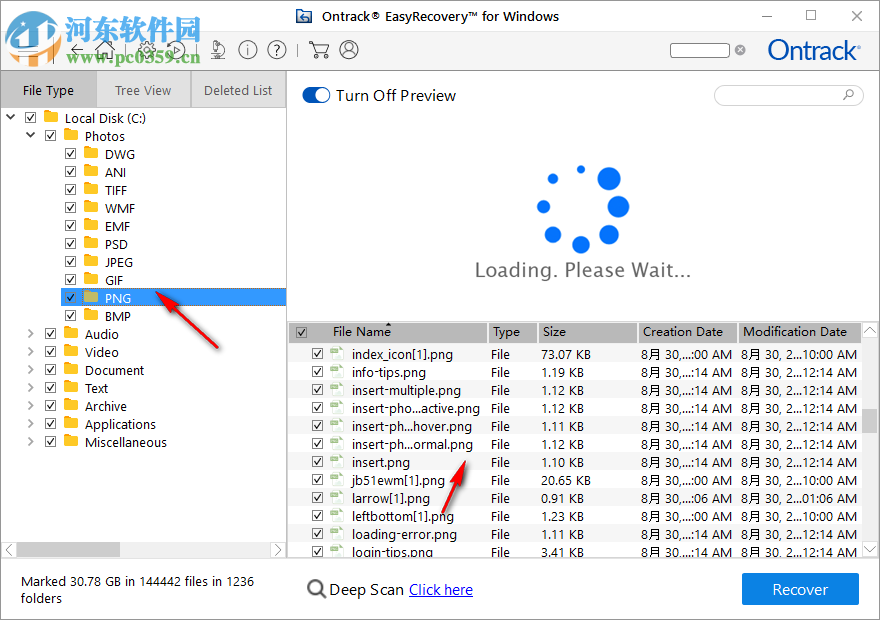Uncheck the PNG checkbox
Image resolution: width=880 pixels, height=620 pixels.
[70, 297]
